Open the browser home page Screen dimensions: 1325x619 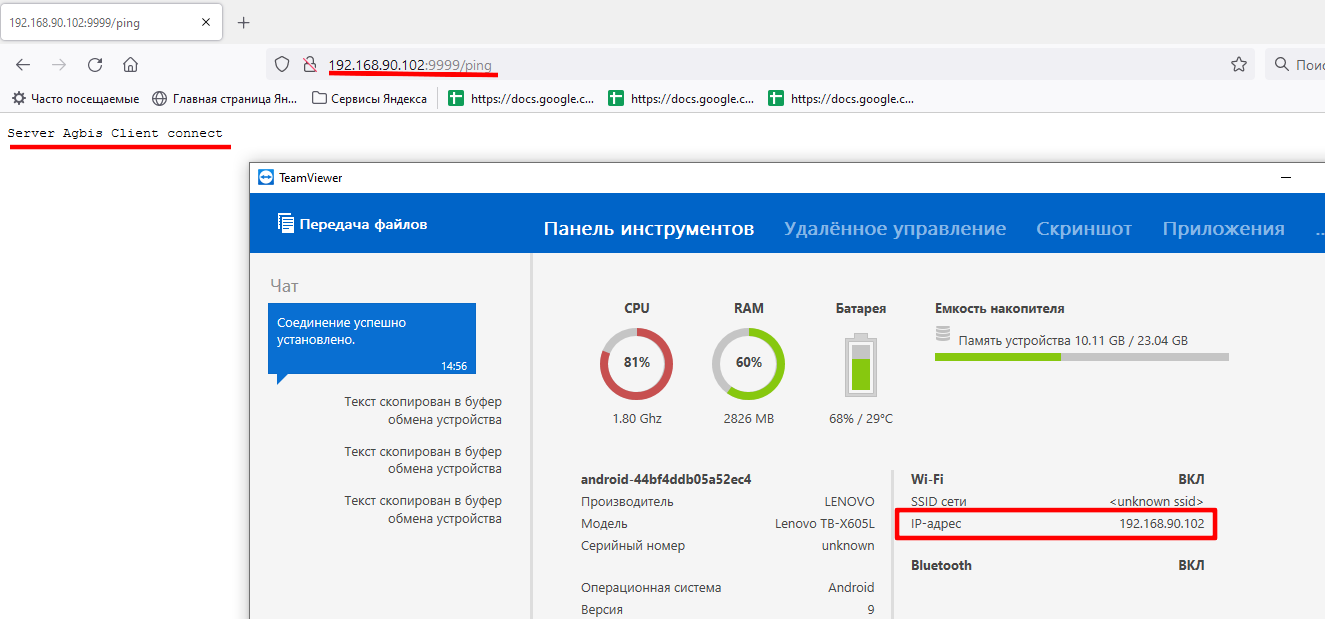point(130,65)
